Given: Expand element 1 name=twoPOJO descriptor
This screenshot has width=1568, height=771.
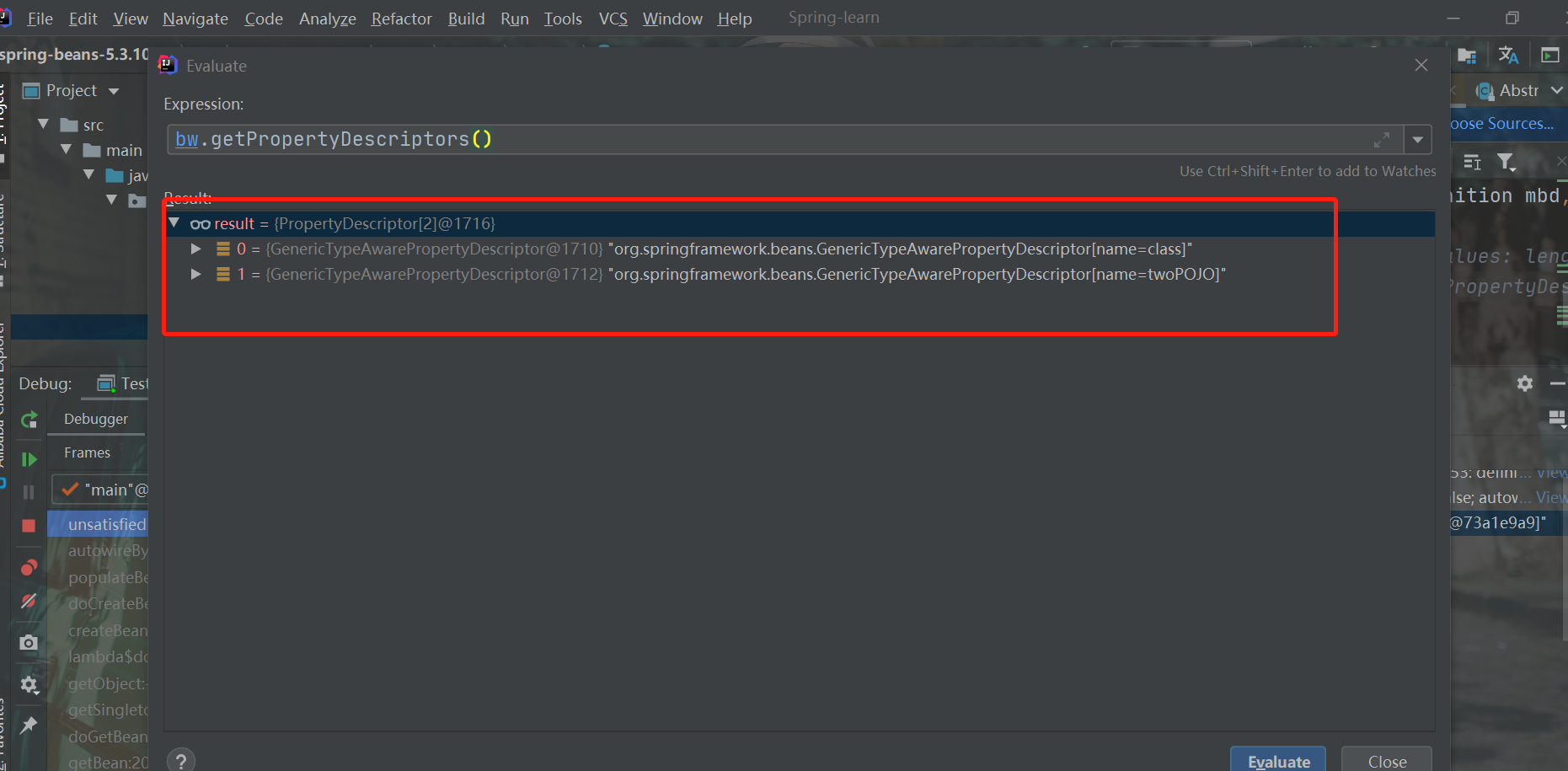Looking at the screenshot, I should tap(196, 275).
